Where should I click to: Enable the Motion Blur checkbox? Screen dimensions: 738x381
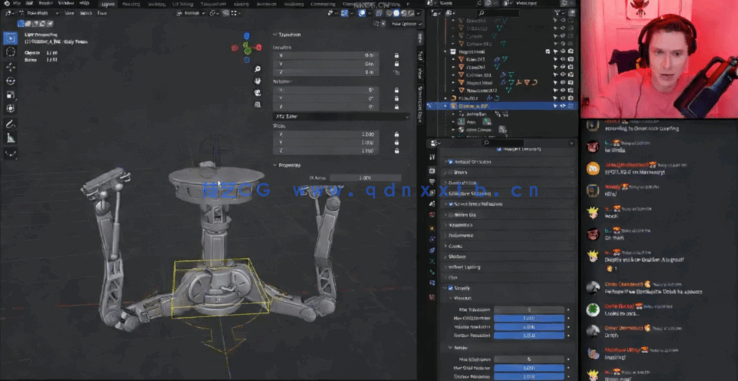[x=450, y=215]
